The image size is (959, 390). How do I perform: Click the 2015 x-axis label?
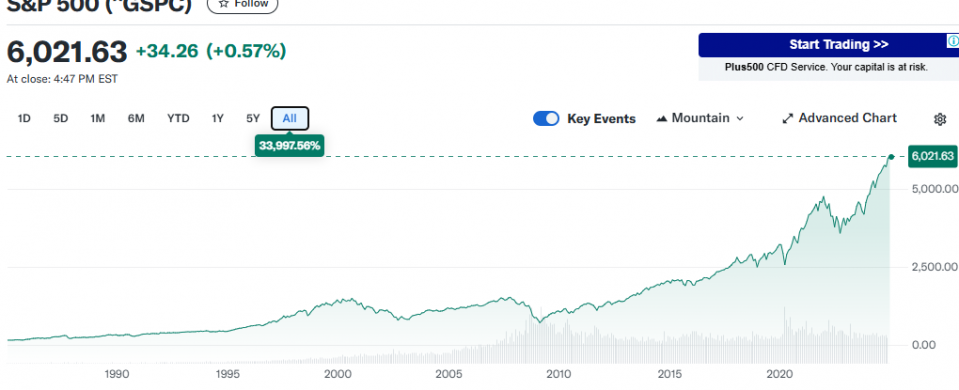click(x=670, y=373)
